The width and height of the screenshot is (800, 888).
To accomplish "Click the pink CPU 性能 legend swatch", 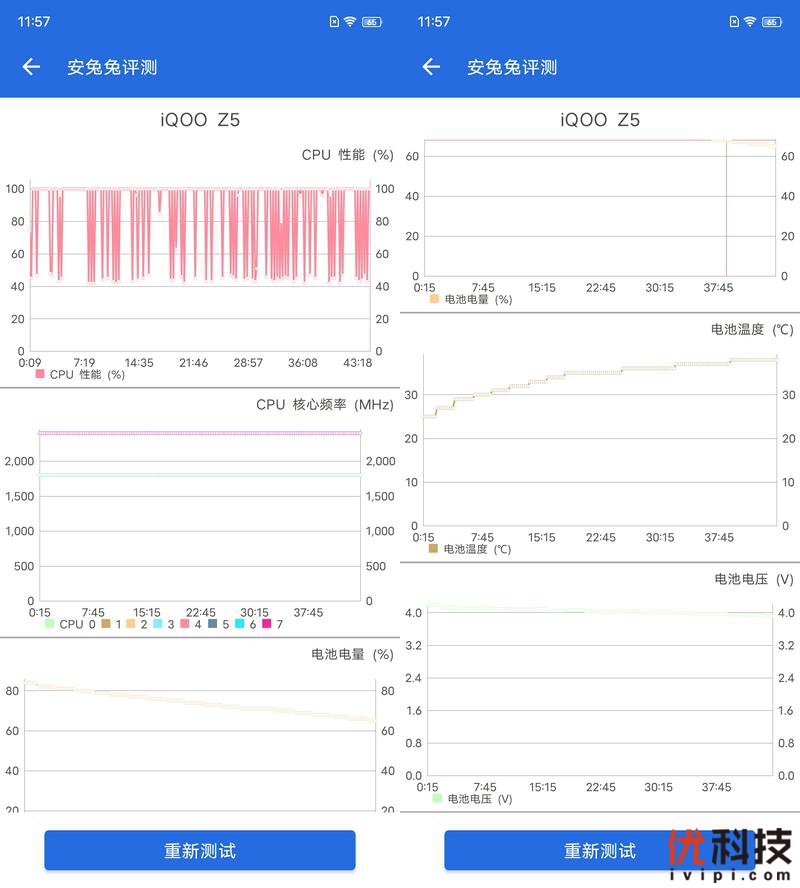I will click(x=40, y=374).
